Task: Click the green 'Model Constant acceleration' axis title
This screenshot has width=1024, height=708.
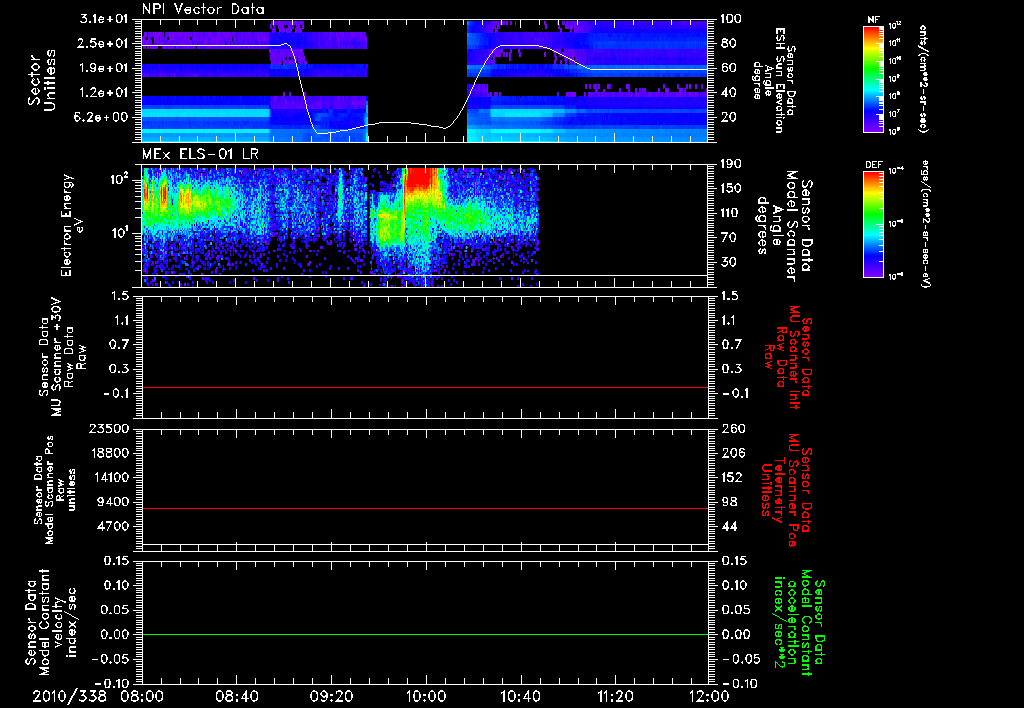Action: (799, 620)
